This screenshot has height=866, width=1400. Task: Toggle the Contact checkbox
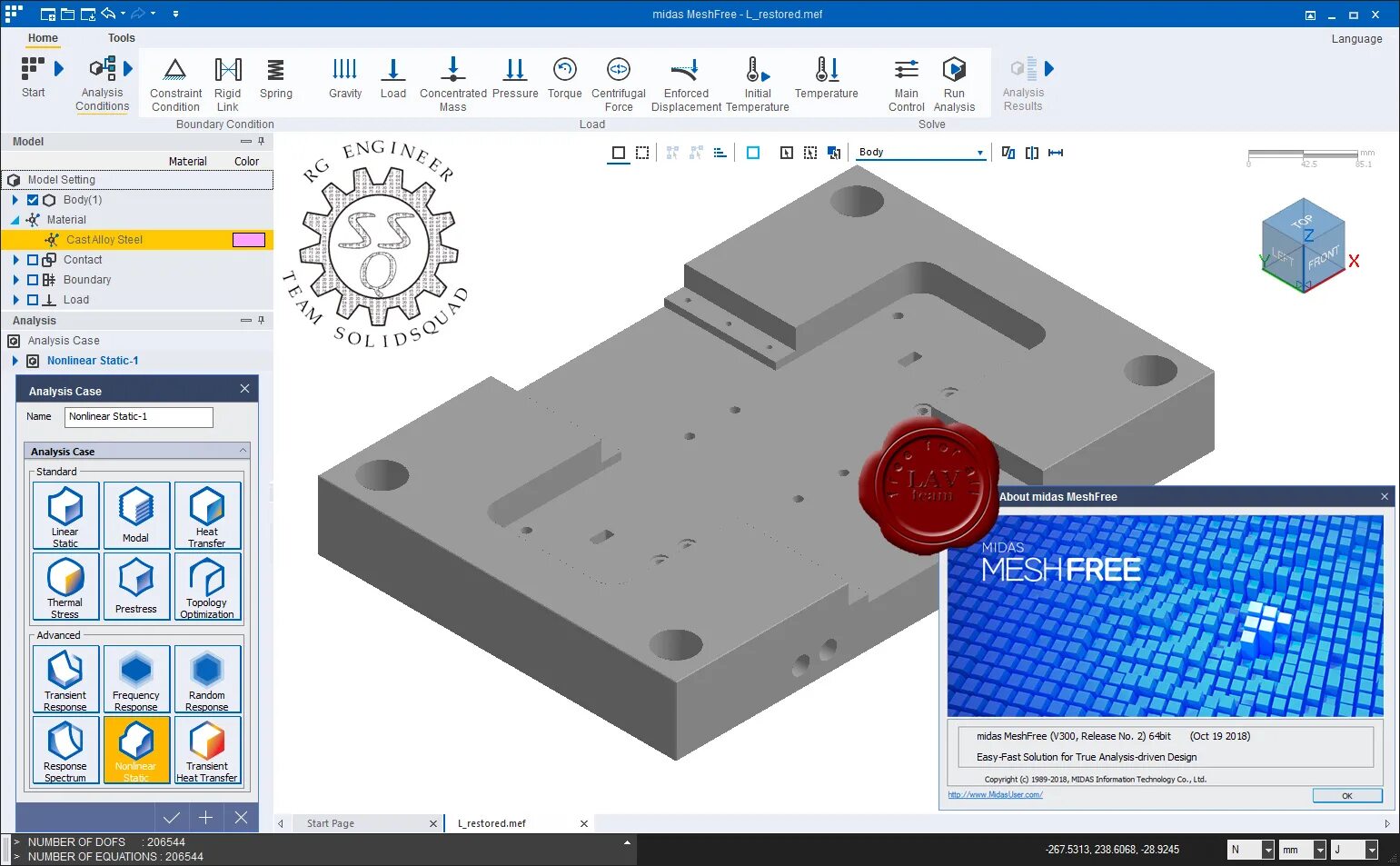point(33,260)
